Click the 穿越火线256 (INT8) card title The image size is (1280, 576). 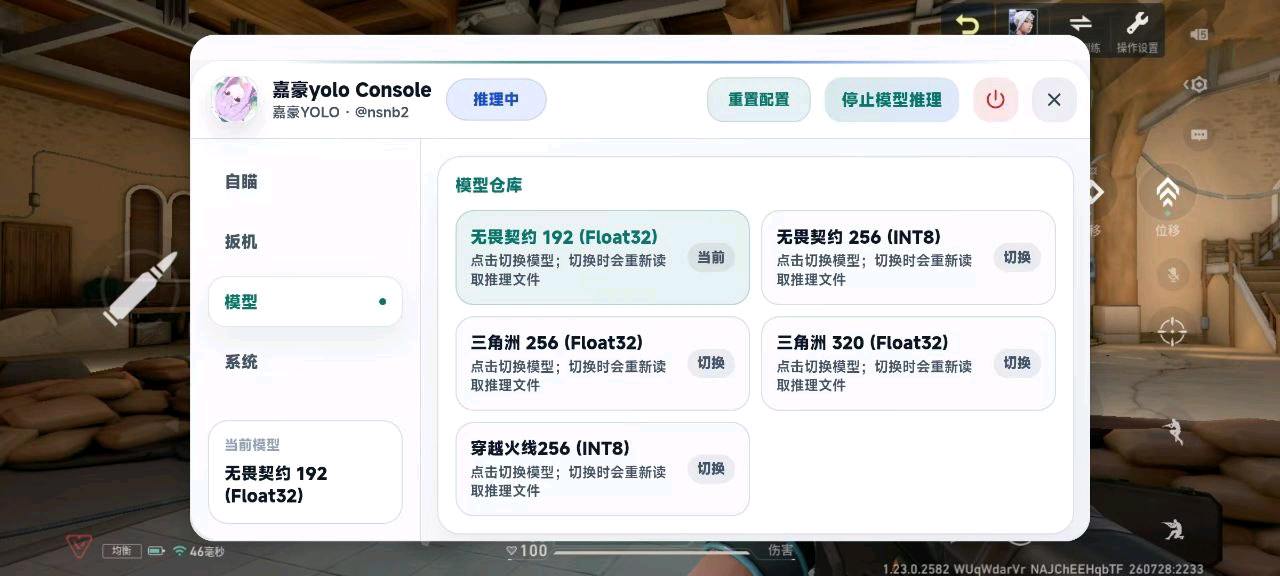tap(550, 448)
